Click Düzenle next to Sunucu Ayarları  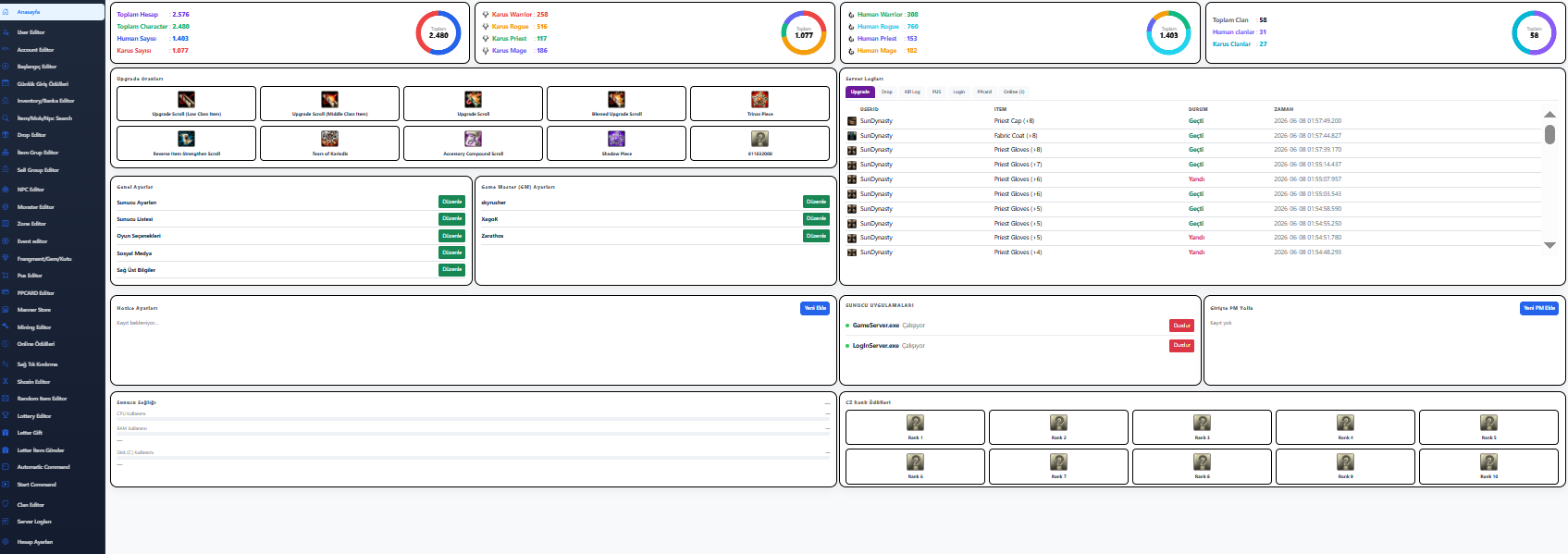tap(451, 202)
